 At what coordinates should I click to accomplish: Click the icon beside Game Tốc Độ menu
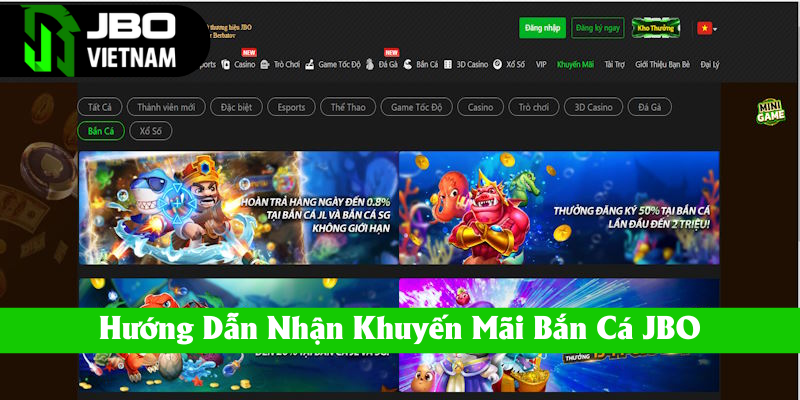point(309,65)
